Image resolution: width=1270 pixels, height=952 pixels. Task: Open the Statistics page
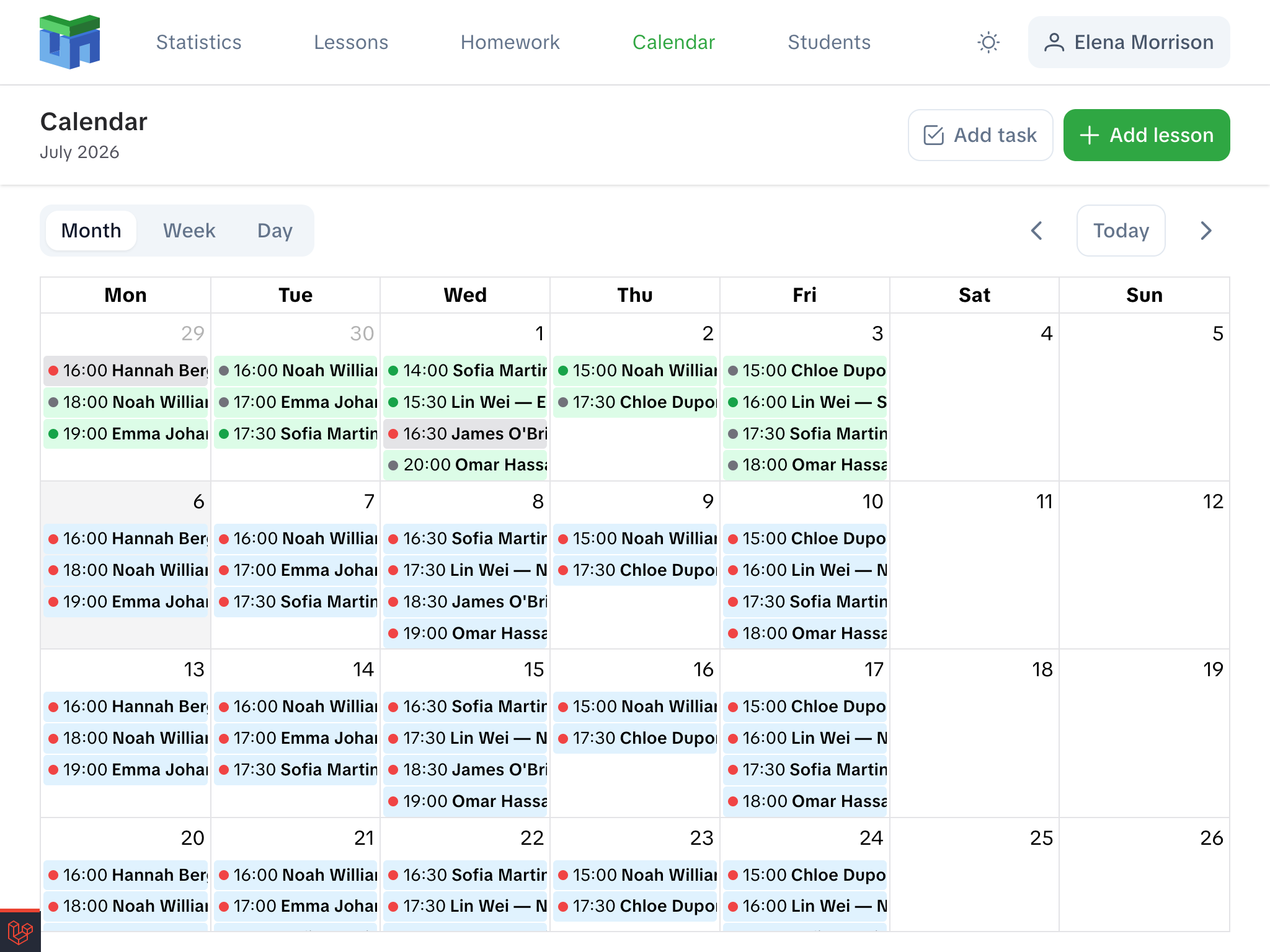pos(198,42)
